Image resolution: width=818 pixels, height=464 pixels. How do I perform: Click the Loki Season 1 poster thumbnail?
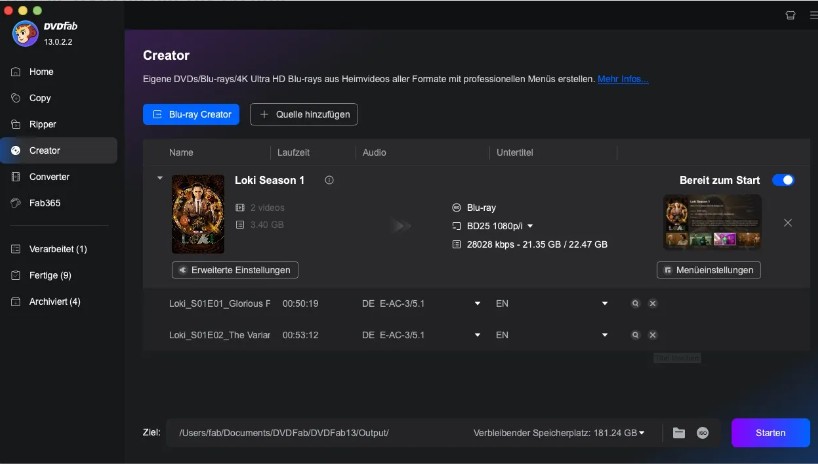click(x=198, y=214)
